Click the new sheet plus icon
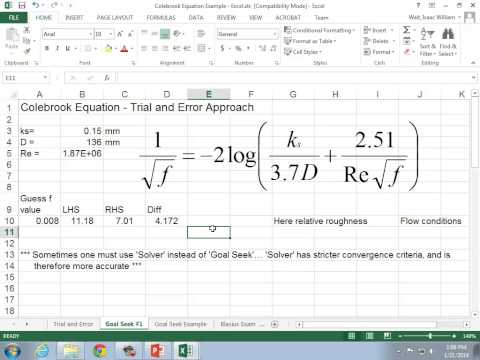480x360 pixels. click(274, 324)
